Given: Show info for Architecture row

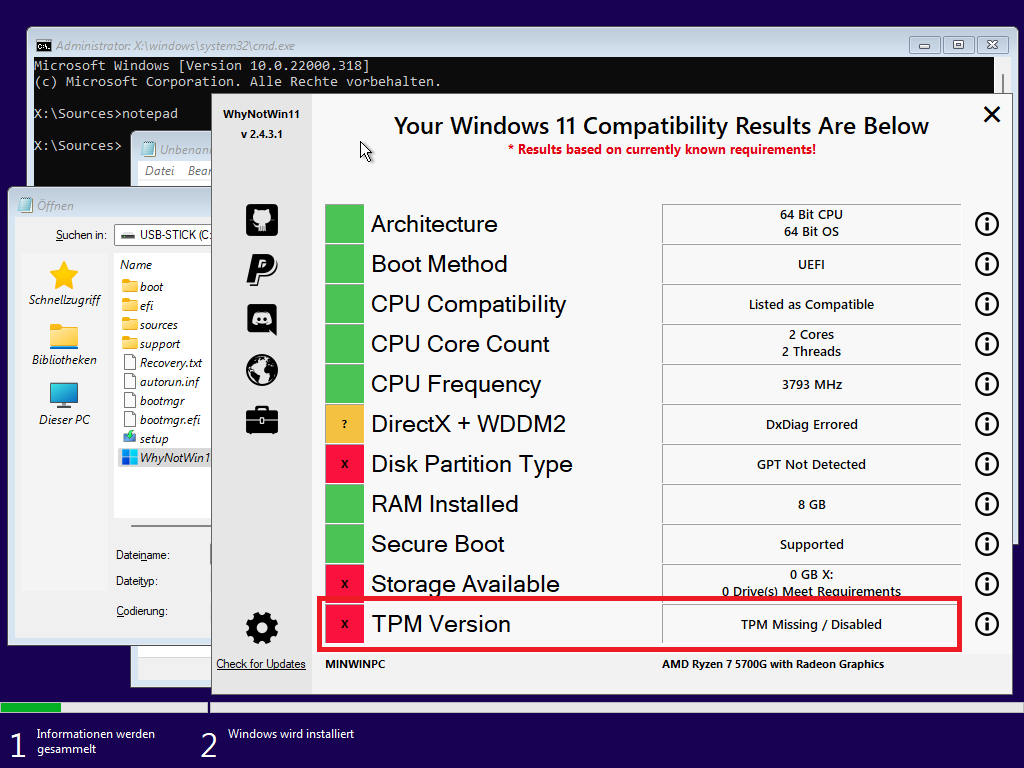Looking at the screenshot, I should coord(987,224).
